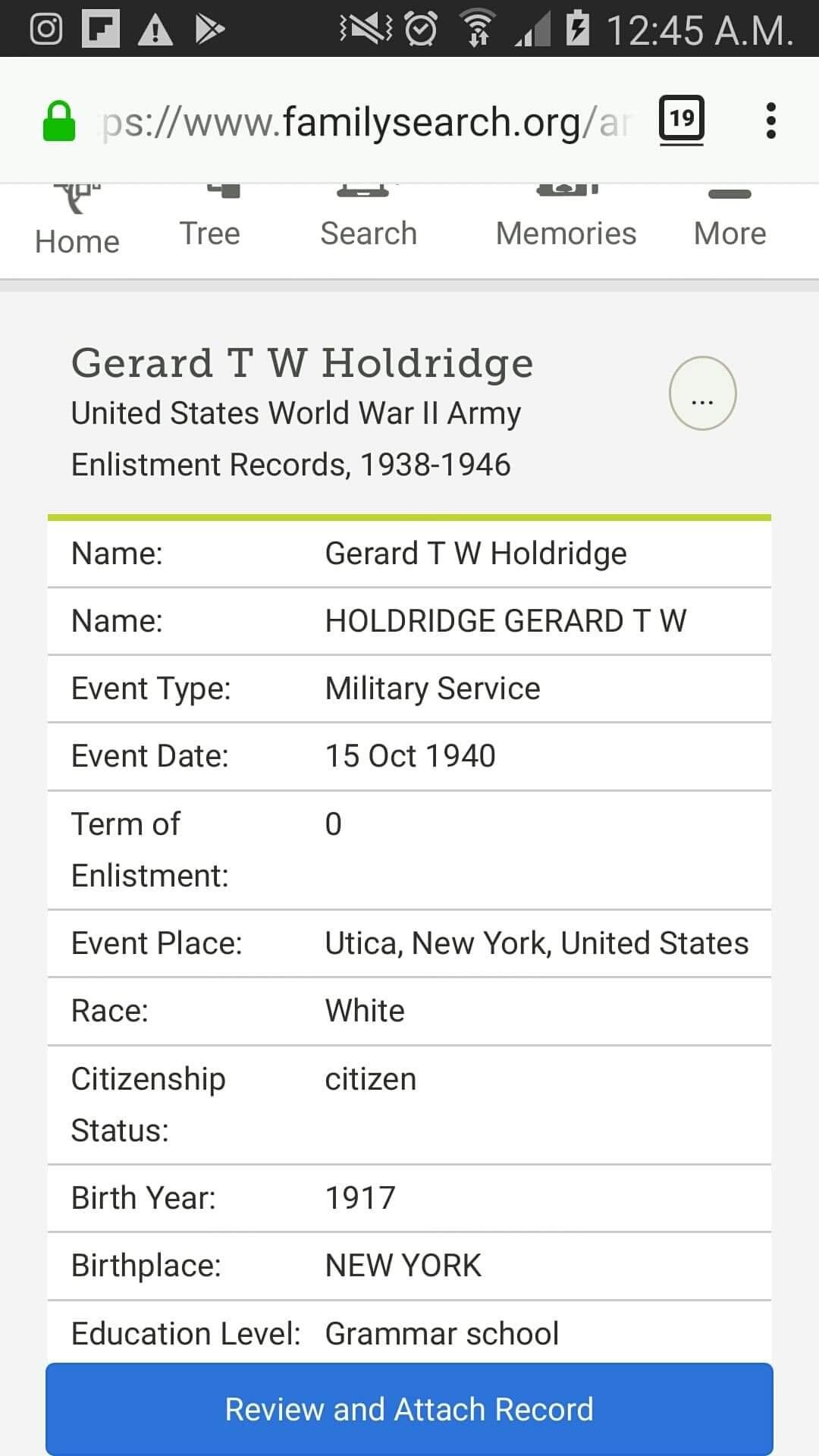Tap the warning triangle status icon
819x1456 pixels.
click(x=155, y=30)
